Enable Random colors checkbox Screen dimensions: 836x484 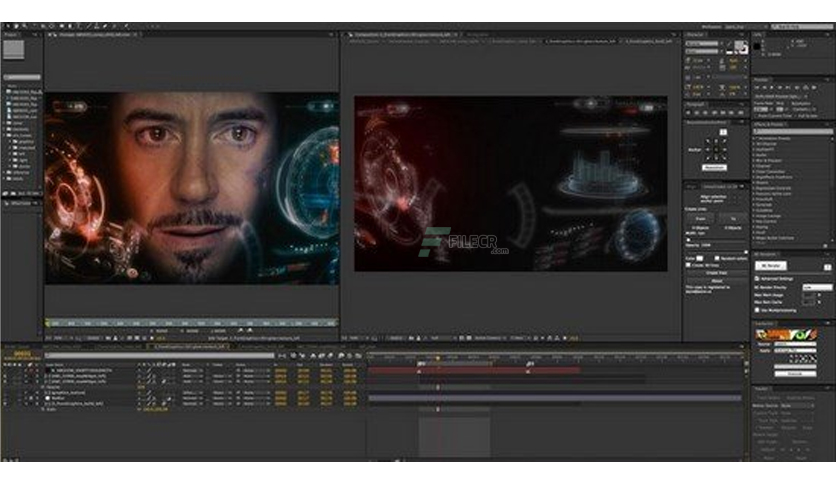pyautogui.click(x=717, y=258)
